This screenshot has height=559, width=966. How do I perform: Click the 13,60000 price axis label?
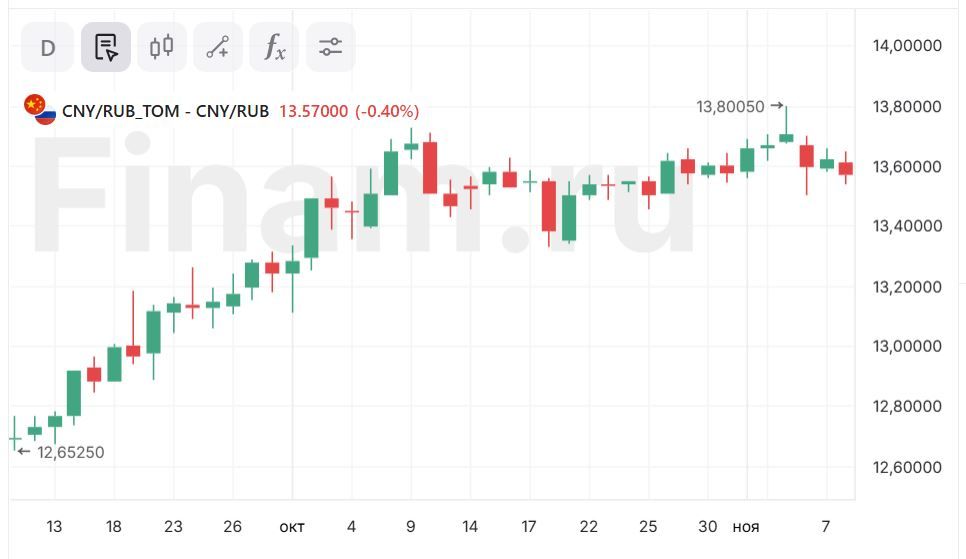907,166
